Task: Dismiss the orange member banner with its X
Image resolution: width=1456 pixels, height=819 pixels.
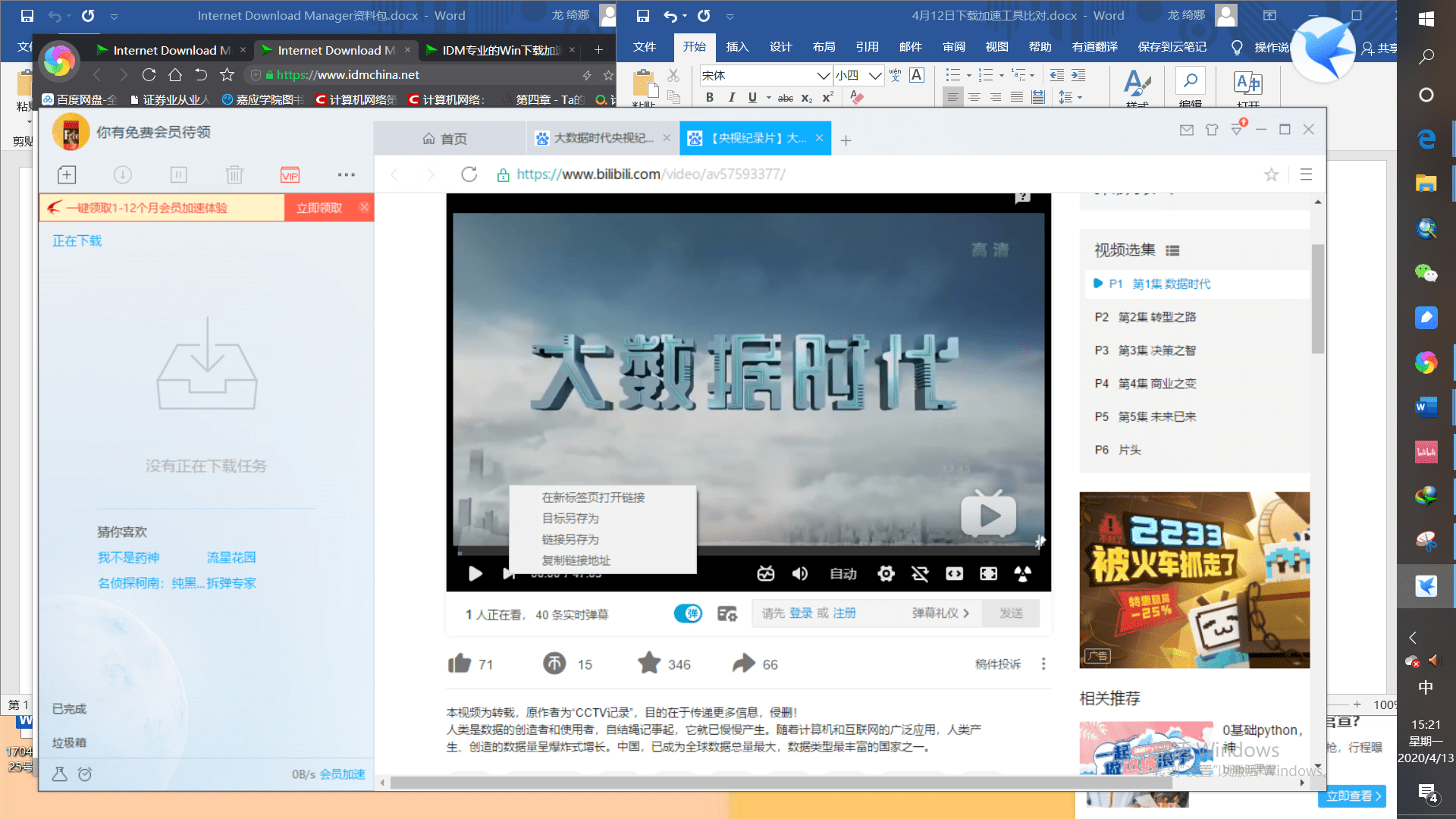Action: pos(364,207)
